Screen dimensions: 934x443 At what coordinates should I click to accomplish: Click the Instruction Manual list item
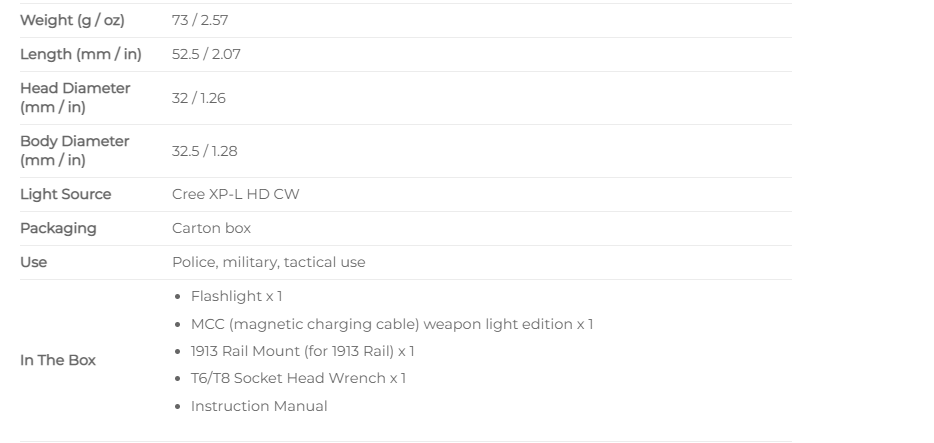(259, 406)
